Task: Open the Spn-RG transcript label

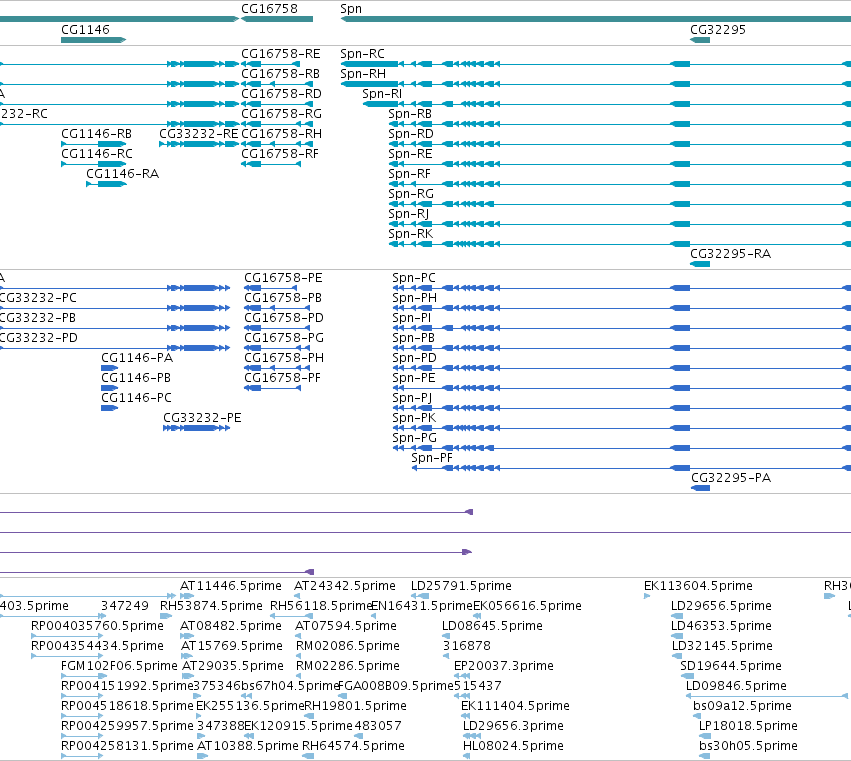Action: pyautogui.click(x=411, y=194)
